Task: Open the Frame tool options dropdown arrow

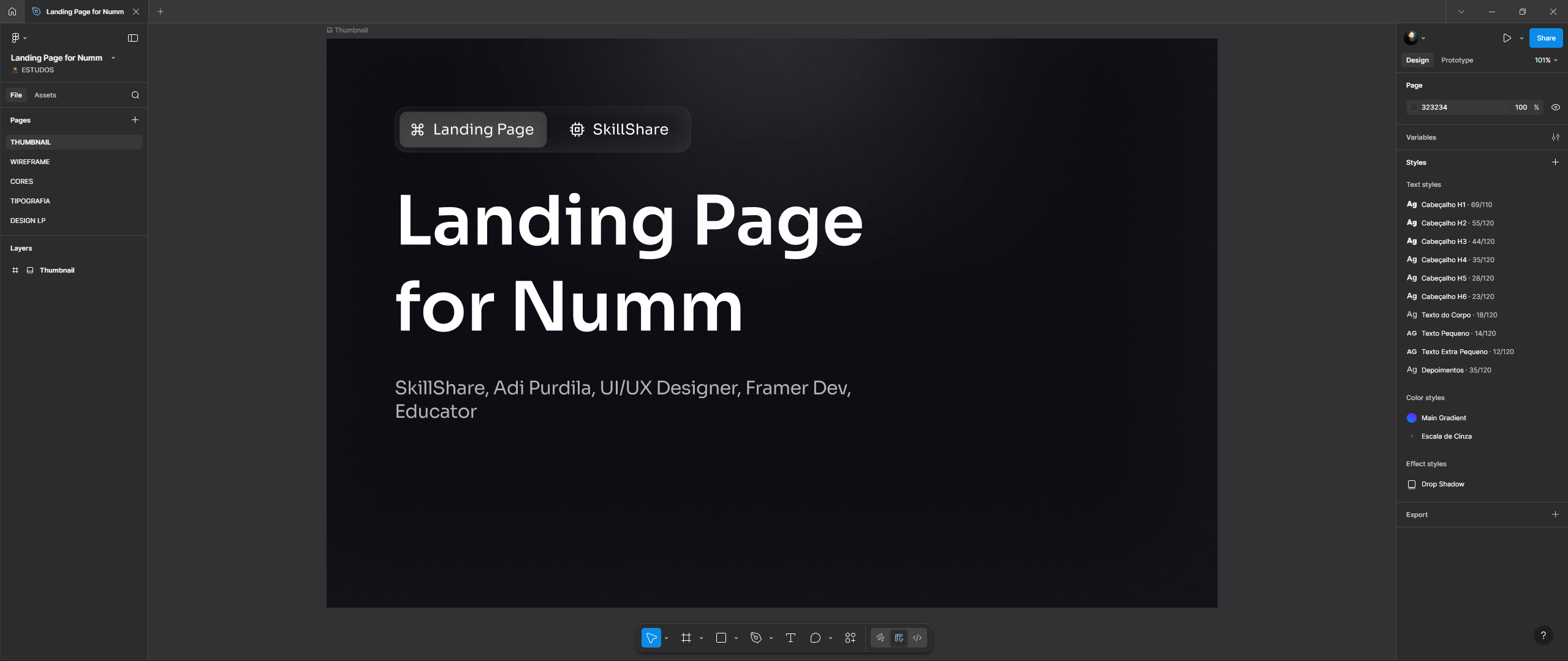Action: [701, 638]
